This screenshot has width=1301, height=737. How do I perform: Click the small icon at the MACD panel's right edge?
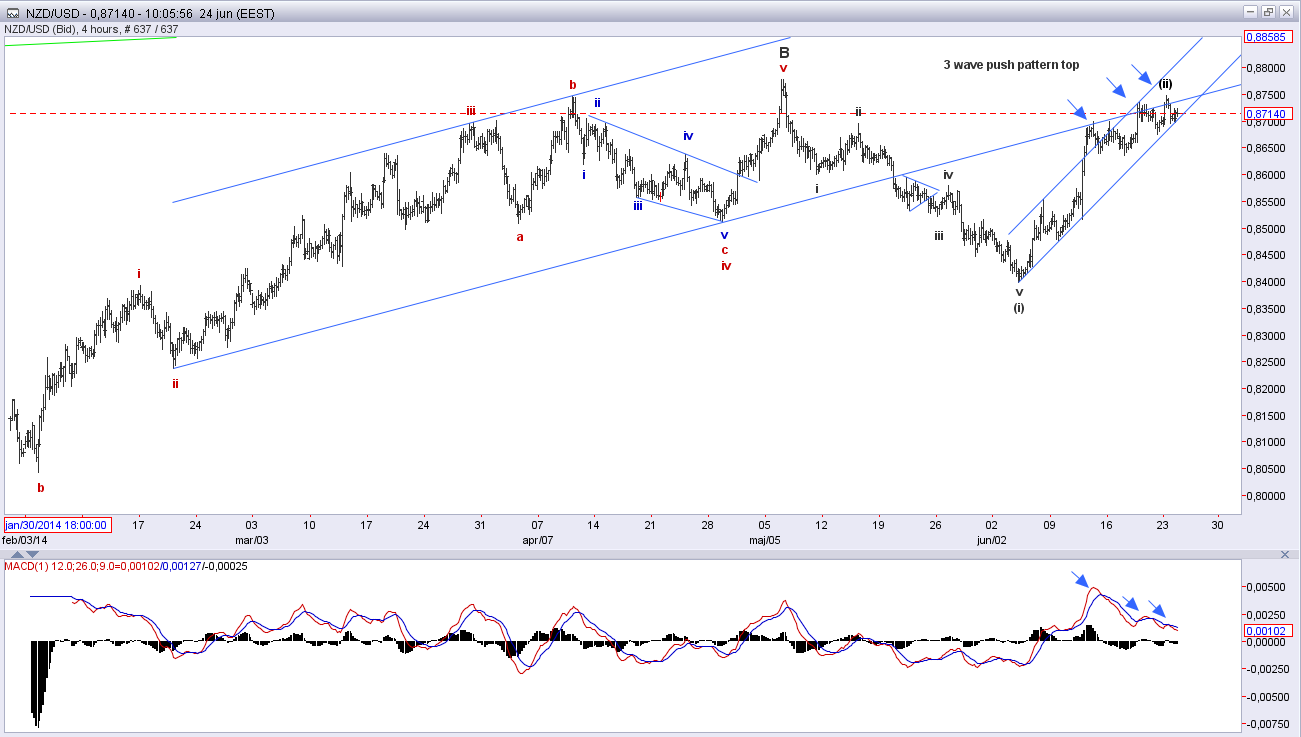pyautogui.click(x=1285, y=553)
